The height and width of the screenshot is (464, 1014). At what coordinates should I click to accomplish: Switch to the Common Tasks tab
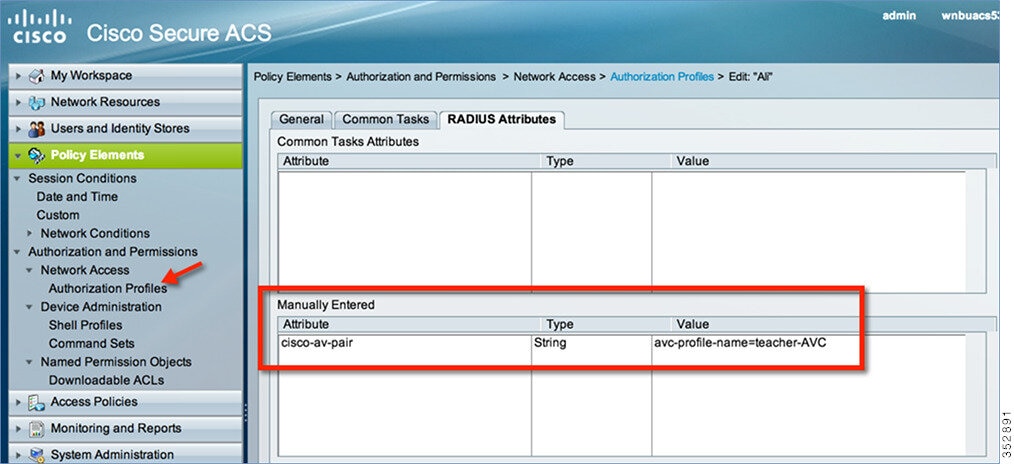point(385,120)
